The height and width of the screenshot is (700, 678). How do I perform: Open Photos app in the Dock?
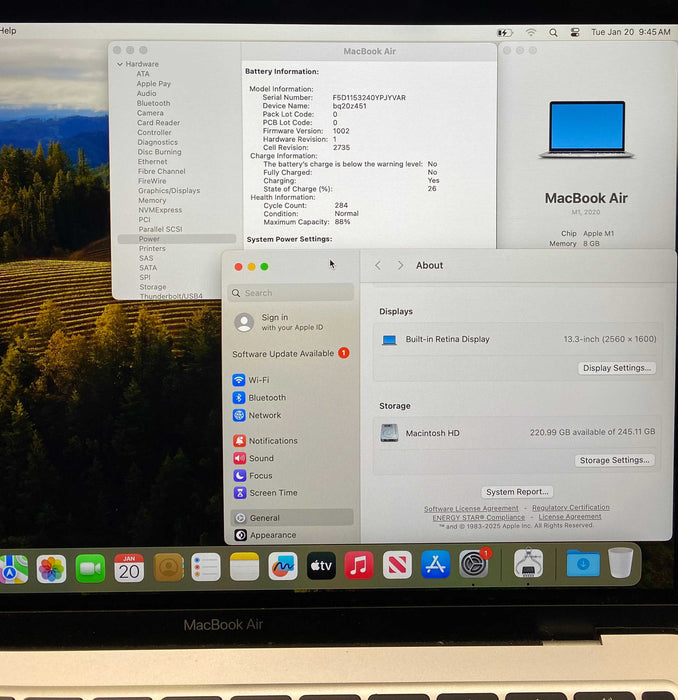pyautogui.click(x=51, y=568)
